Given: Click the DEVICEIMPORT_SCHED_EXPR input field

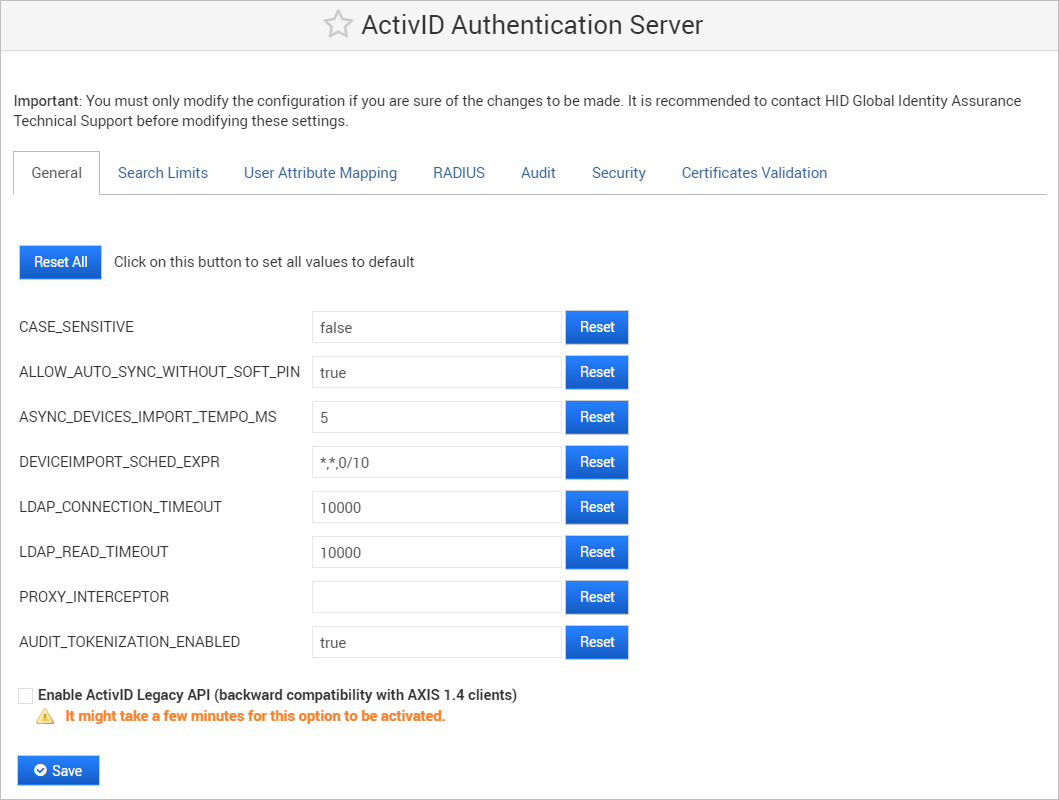Looking at the screenshot, I should [436, 462].
